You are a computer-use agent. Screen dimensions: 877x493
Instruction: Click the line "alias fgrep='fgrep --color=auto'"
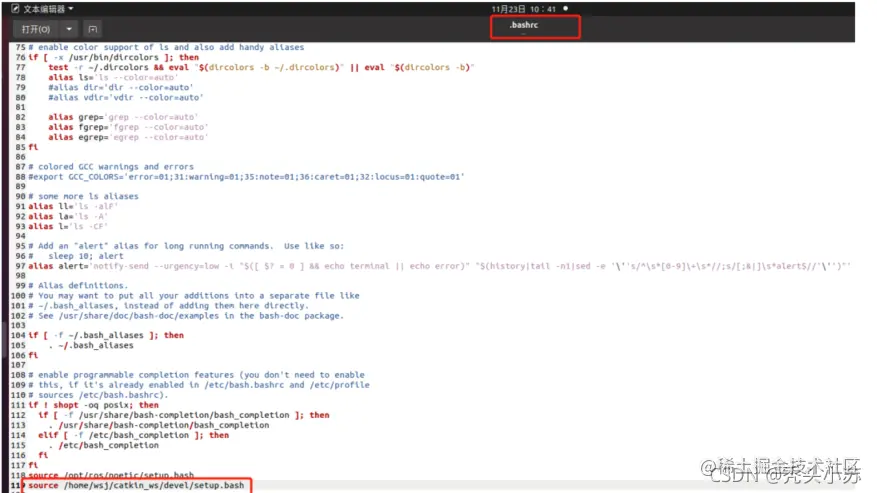(128, 128)
